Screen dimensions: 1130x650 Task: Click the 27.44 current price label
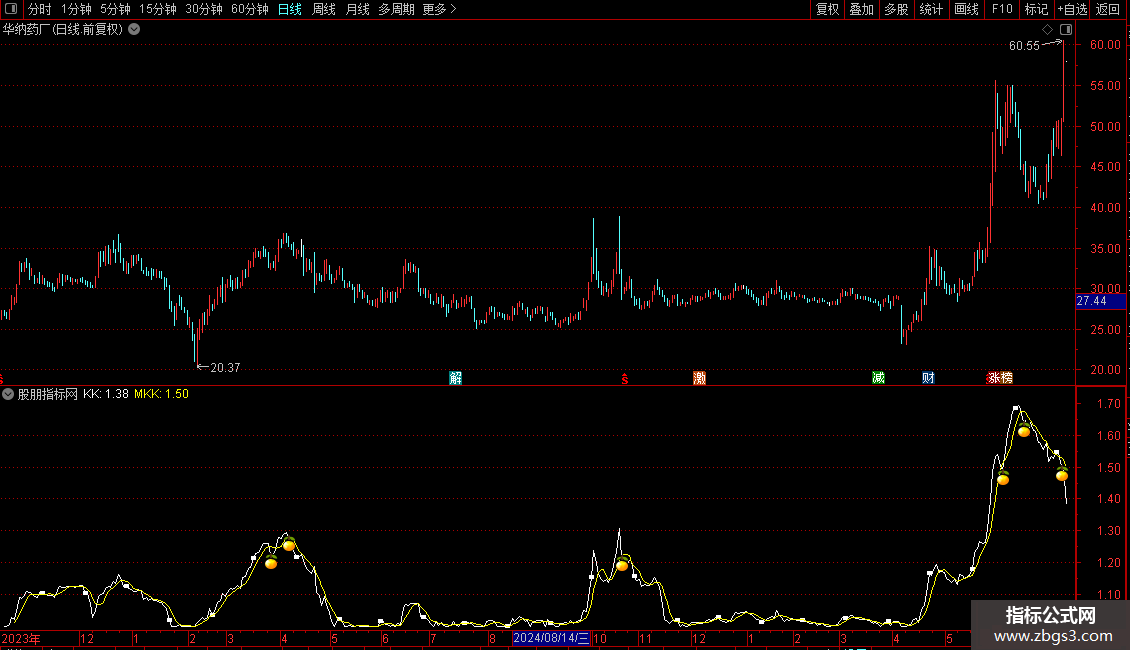1100,301
